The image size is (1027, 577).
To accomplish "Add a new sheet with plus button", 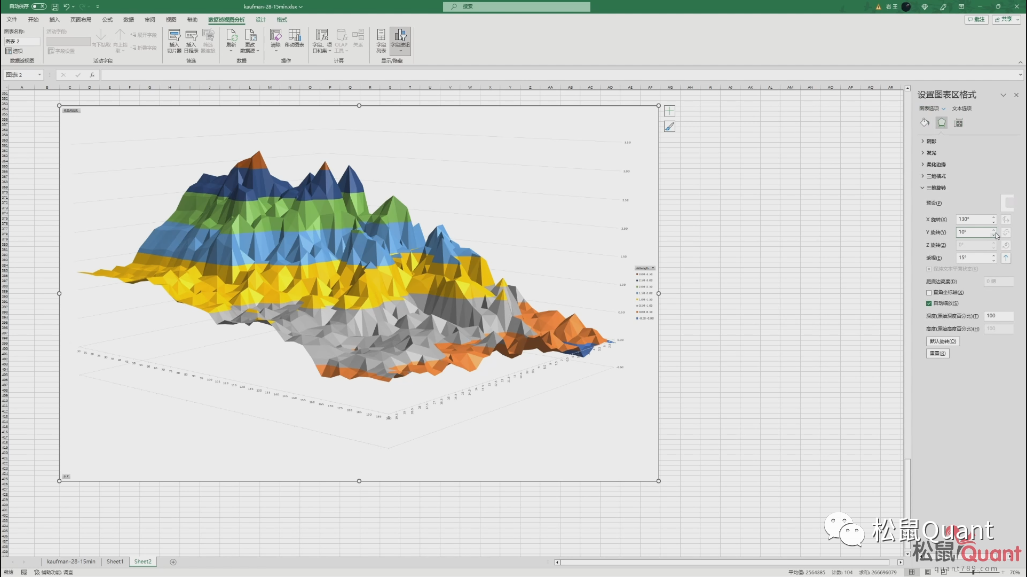I will 173,562.
